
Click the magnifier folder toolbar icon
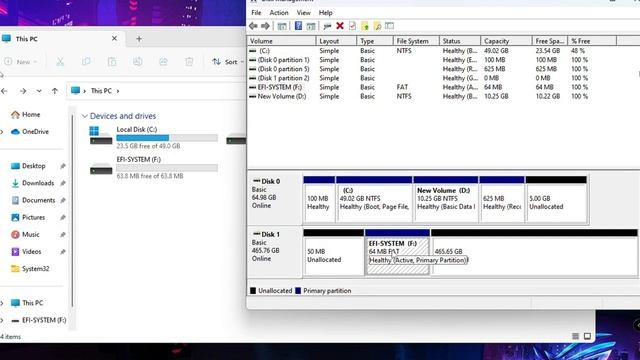[x=377, y=26]
